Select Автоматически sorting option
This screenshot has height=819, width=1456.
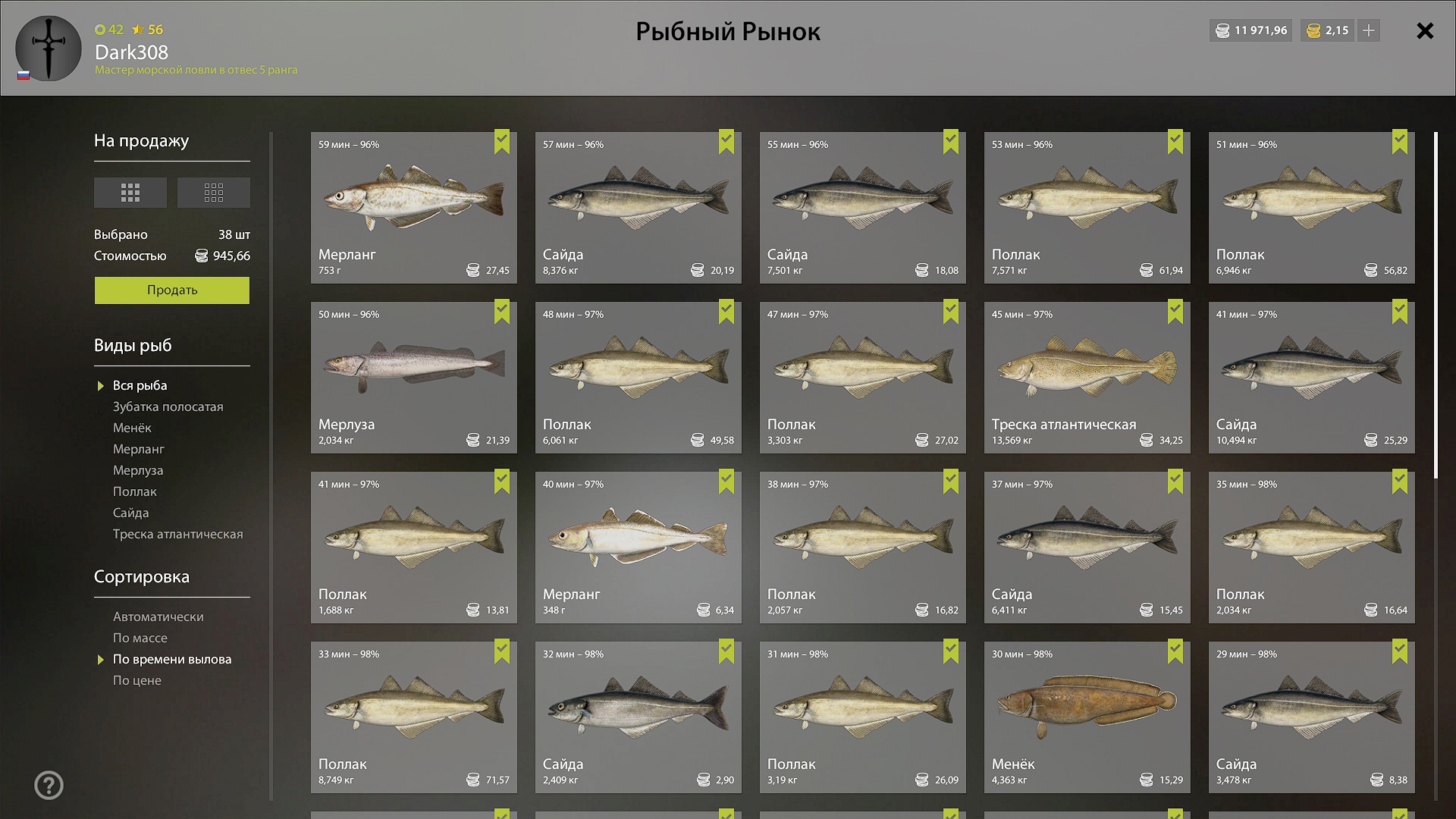(x=158, y=617)
